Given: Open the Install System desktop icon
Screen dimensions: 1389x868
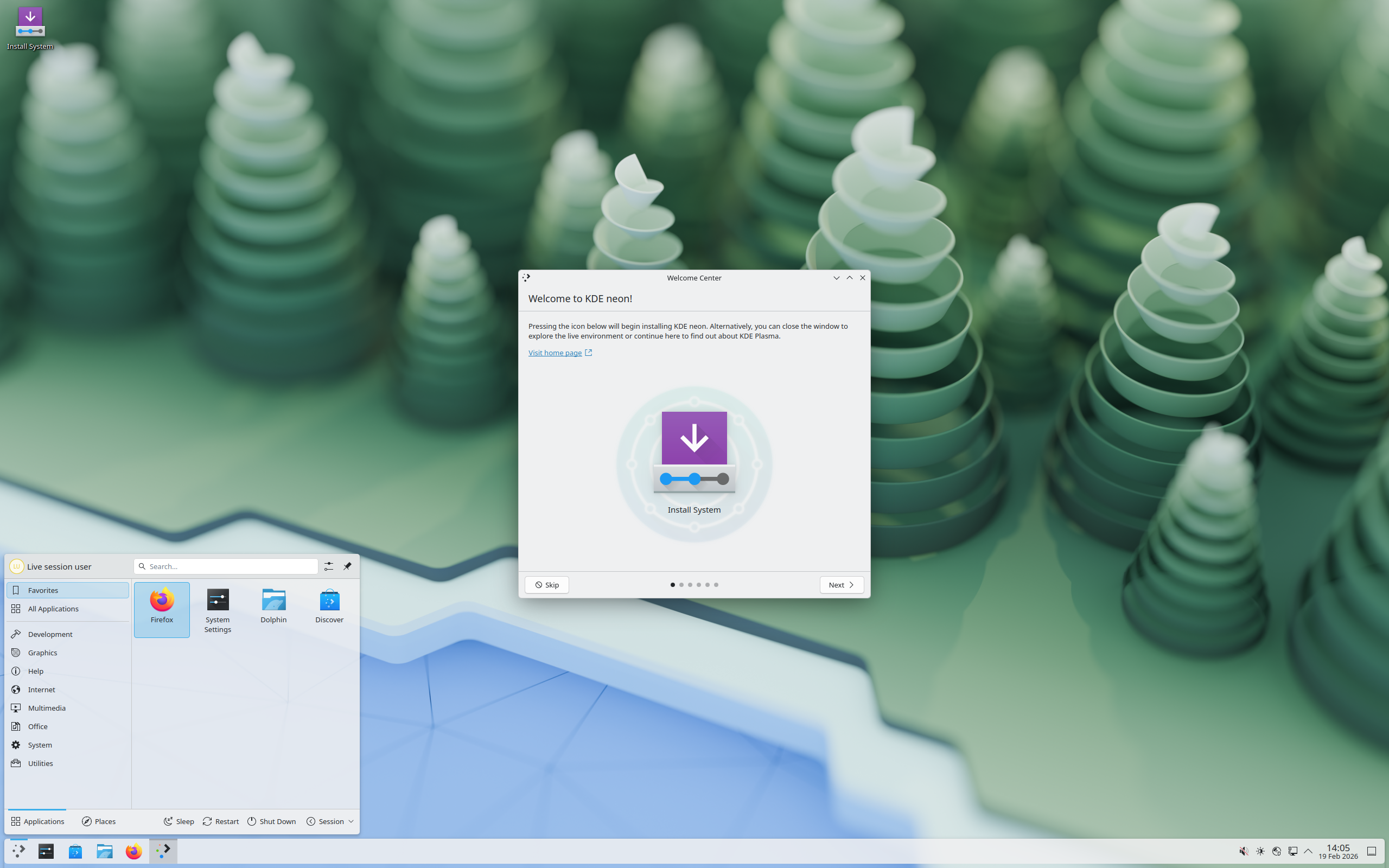Looking at the screenshot, I should (30, 28).
